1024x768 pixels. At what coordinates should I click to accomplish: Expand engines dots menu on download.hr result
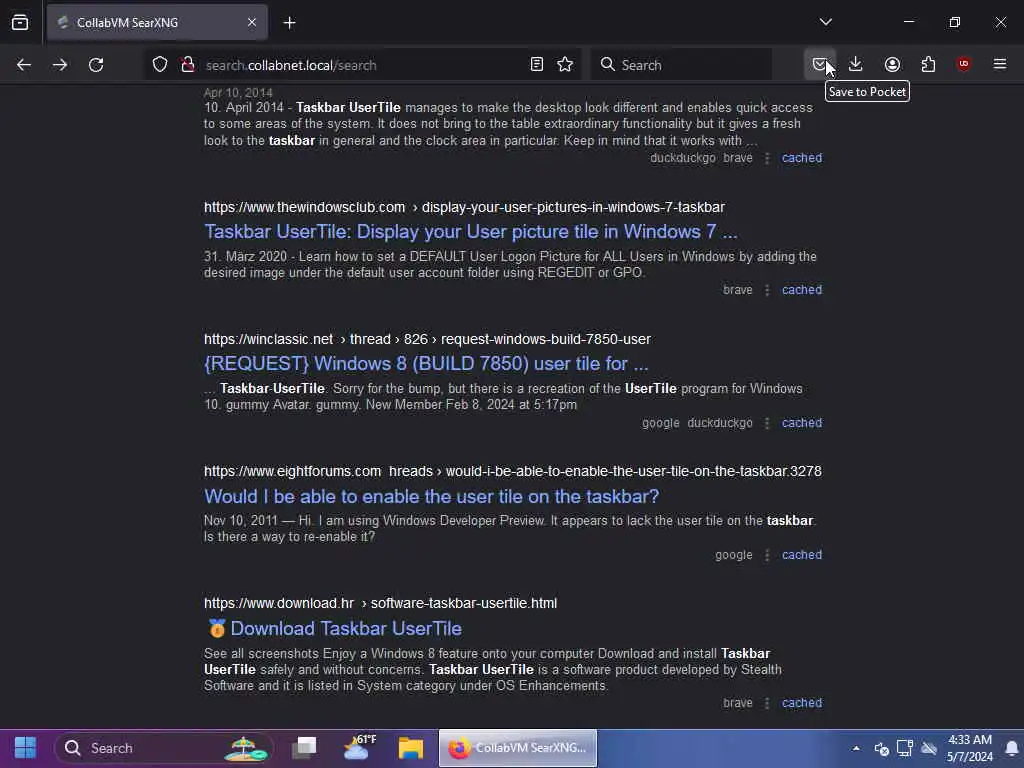(x=767, y=703)
